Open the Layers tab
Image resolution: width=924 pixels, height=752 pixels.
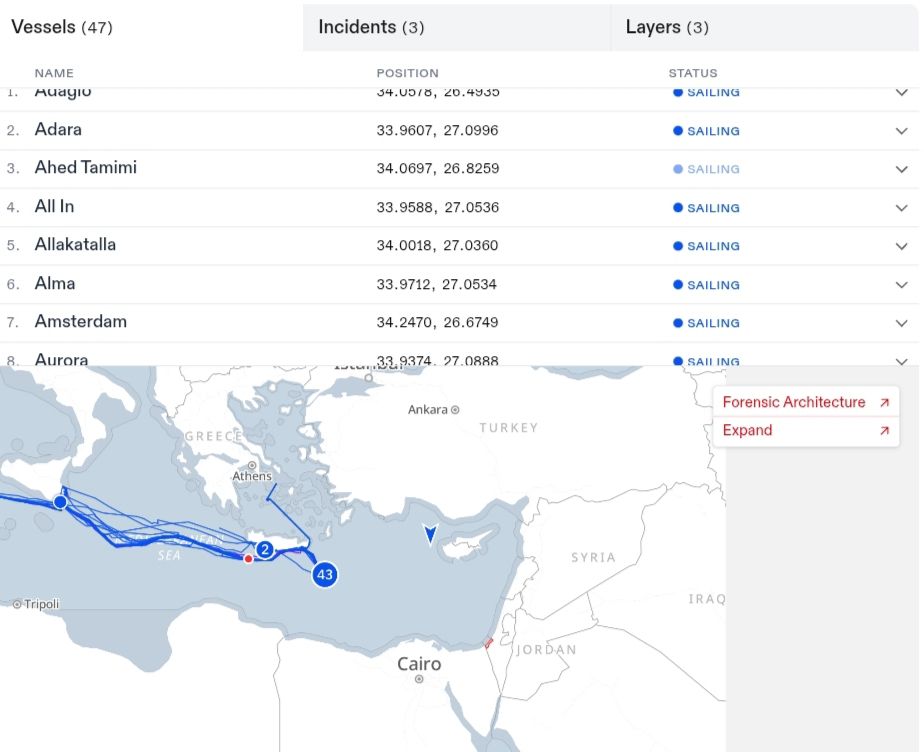coord(764,27)
